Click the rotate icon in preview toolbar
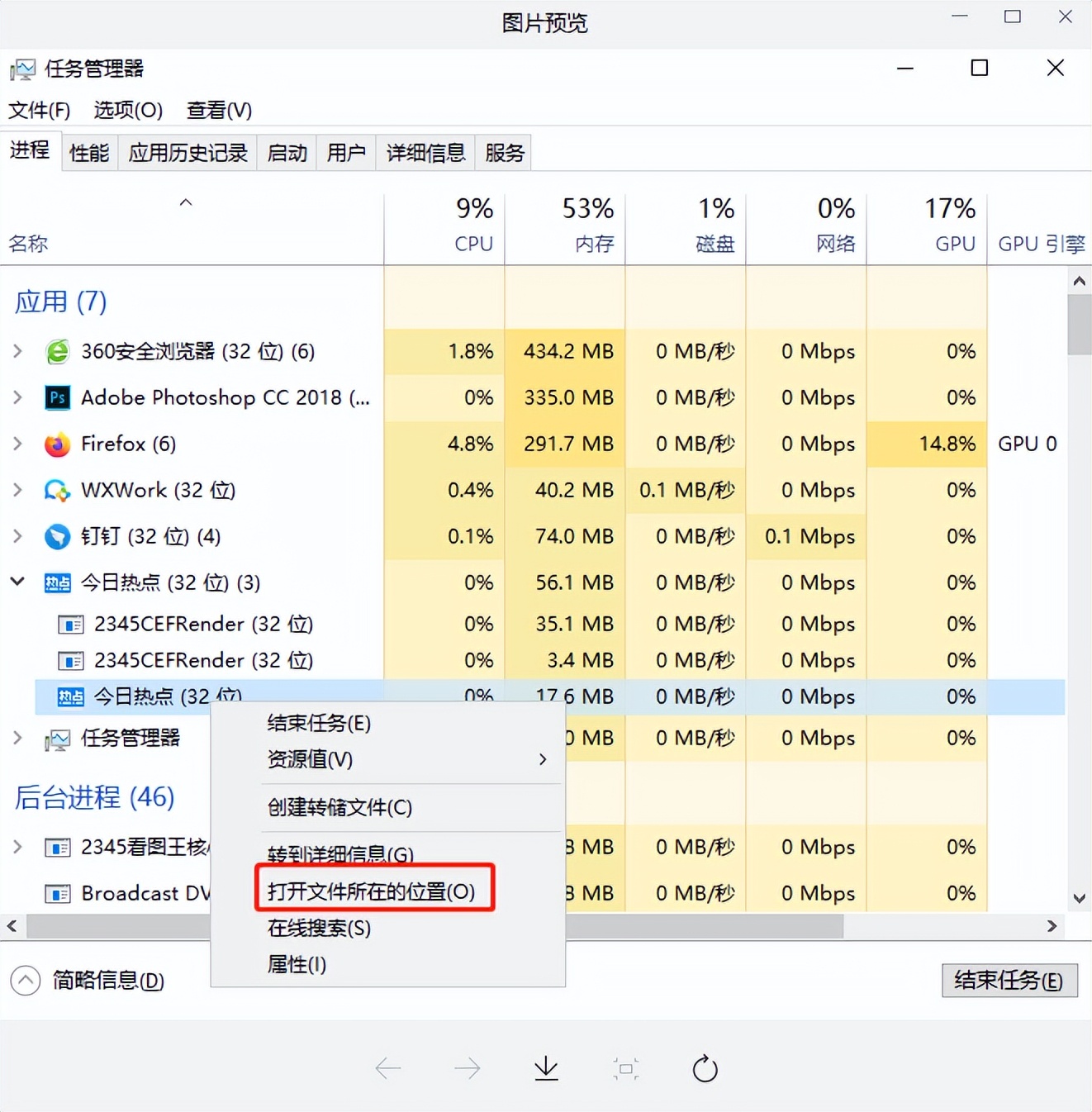Screen dimensions: 1092x1112 click(x=704, y=1068)
